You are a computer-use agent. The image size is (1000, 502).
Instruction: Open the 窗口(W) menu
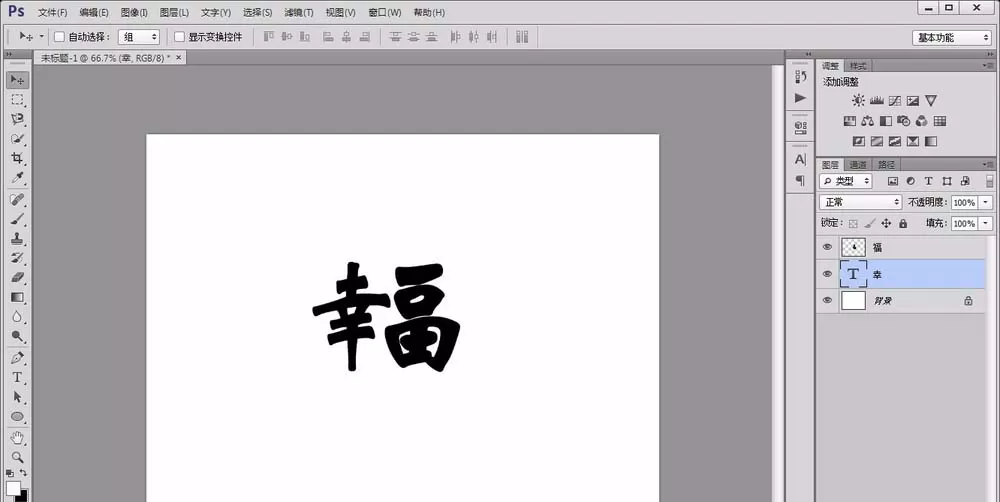pos(385,13)
